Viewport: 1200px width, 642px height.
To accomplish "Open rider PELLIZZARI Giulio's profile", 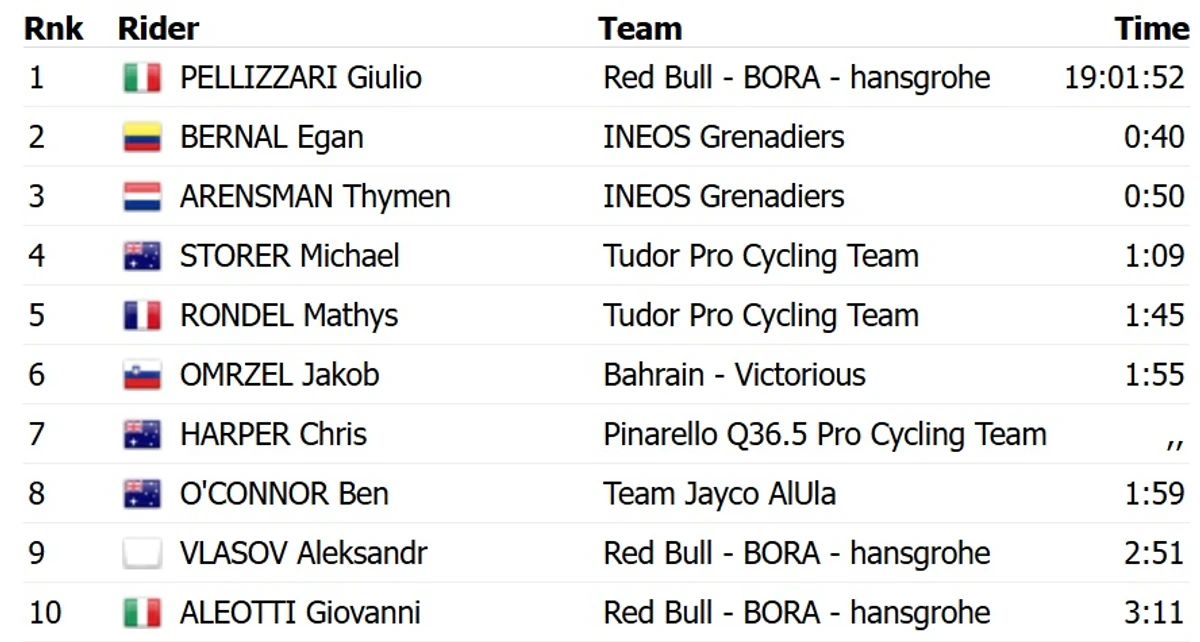I will point(300,78).
